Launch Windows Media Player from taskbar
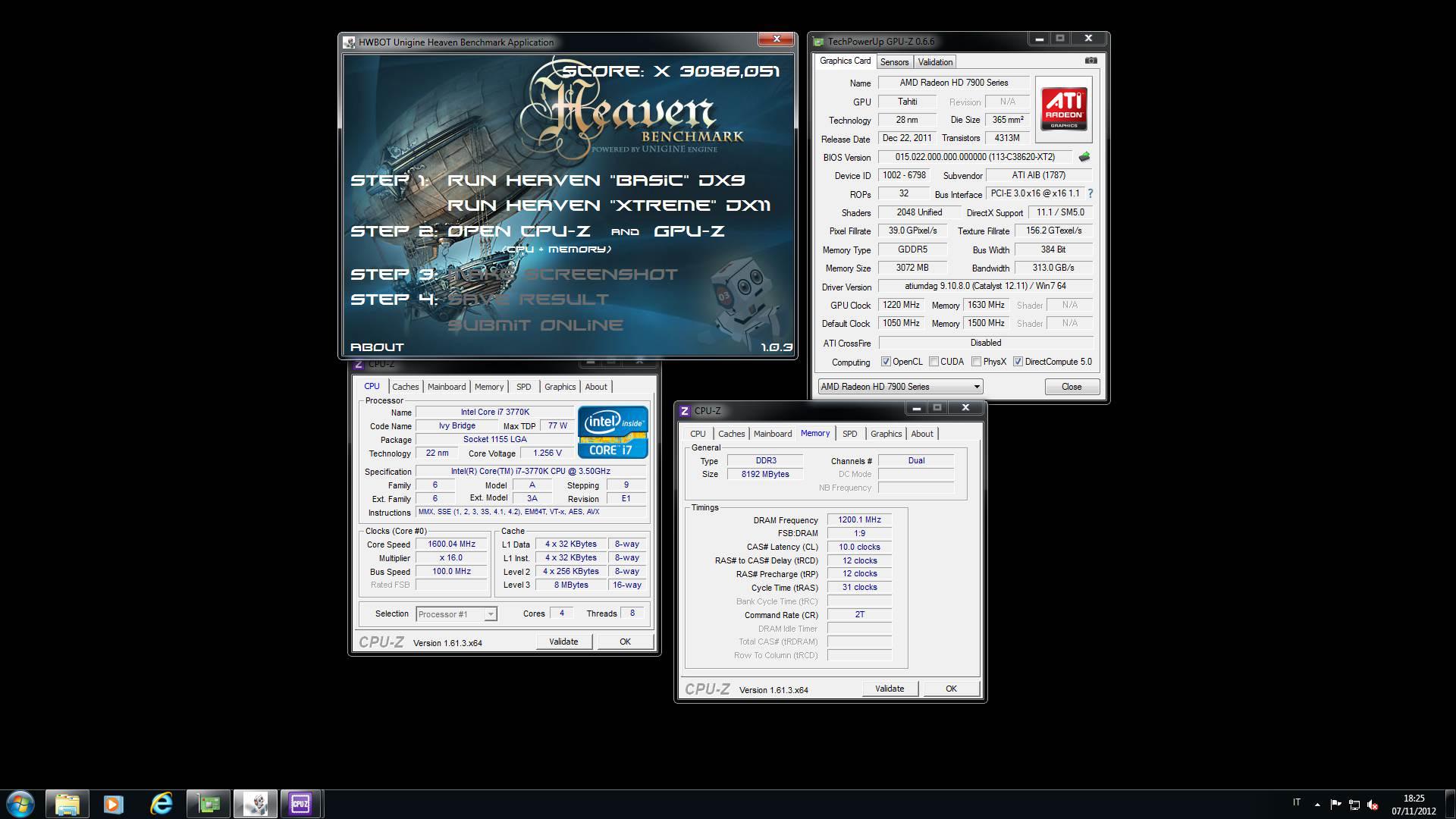This screenshot has width=1456, height=819. pyautogui.click(x=114, y=804)
